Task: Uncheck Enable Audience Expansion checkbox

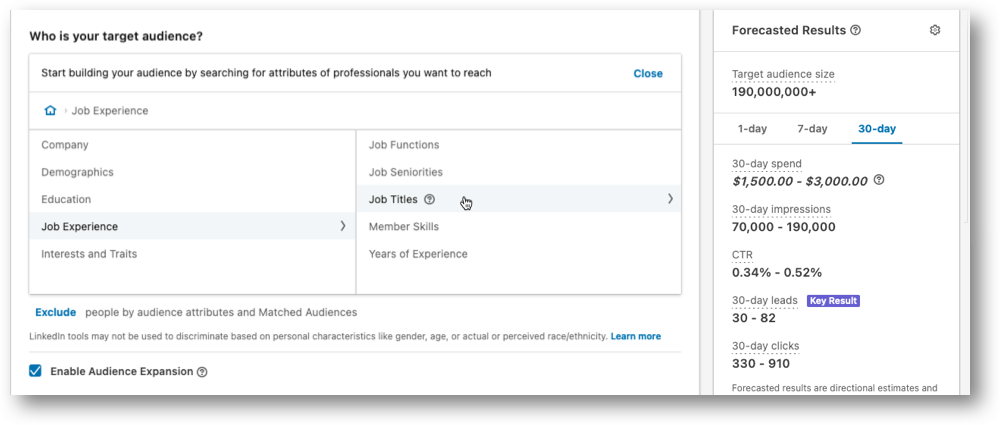Action: (36, 371)
